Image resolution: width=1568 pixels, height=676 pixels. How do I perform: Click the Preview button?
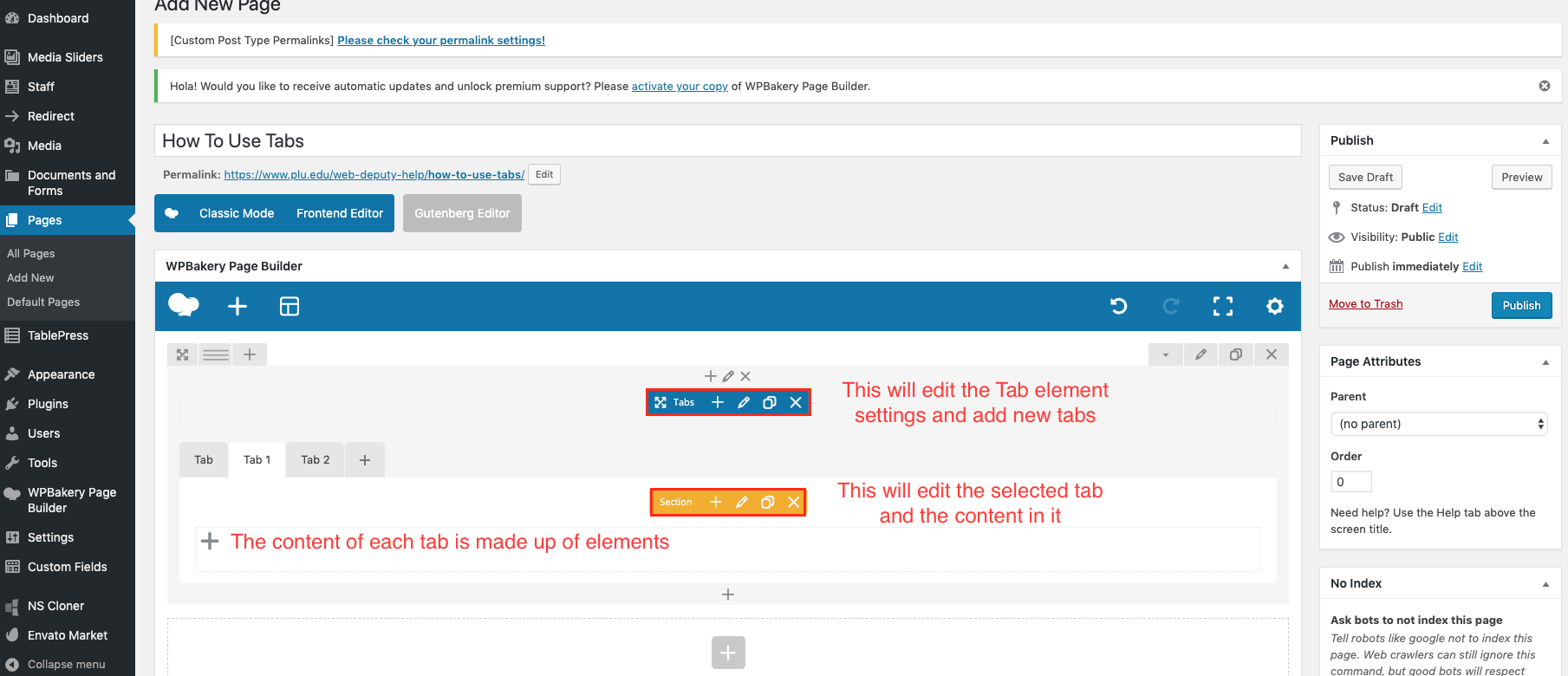point(1522,177)
